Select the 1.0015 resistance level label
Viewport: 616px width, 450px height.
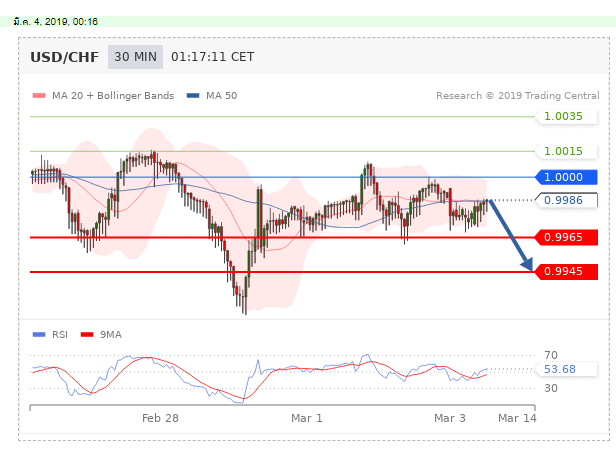(566, 151)
